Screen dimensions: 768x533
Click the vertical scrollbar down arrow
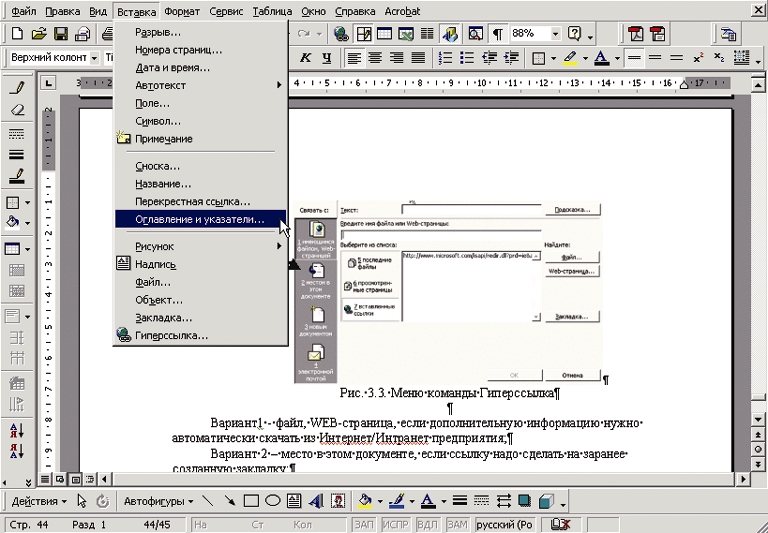[758, 419]
